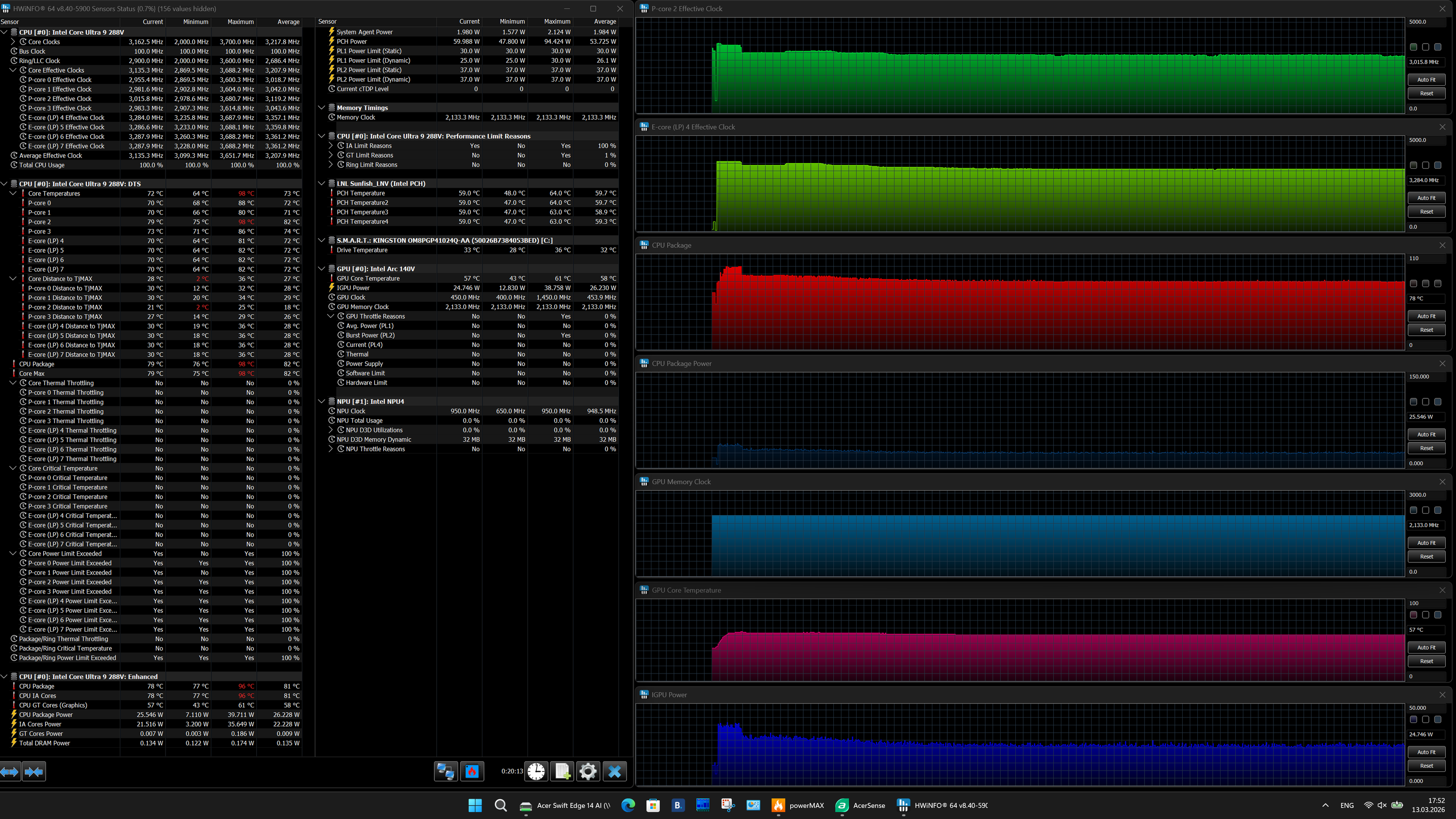Close the GPU Memory Clock graph
Viewport: 1456px width, 819px height.
pos(1442,482)
